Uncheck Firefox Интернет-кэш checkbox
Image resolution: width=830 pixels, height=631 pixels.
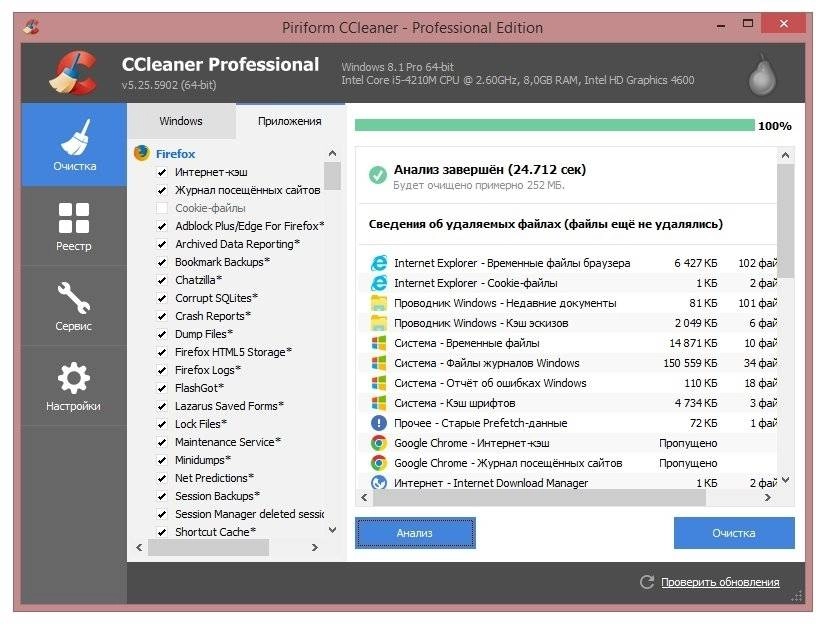point(162,172)
